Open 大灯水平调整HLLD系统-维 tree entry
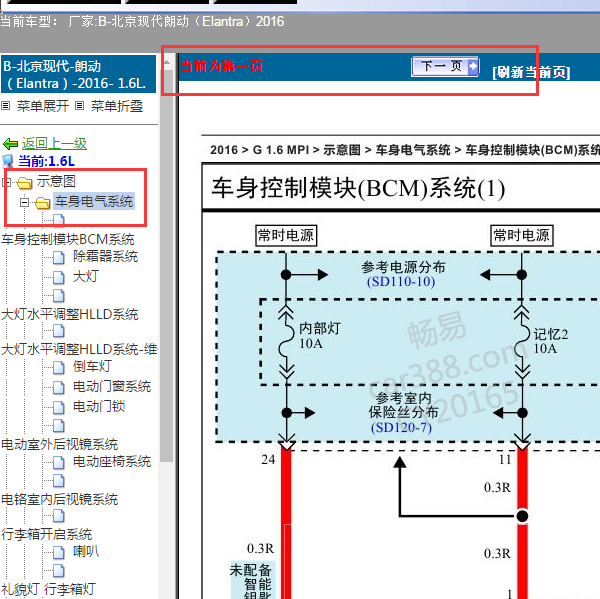This screenshot has width=600, height=599. 79,349
